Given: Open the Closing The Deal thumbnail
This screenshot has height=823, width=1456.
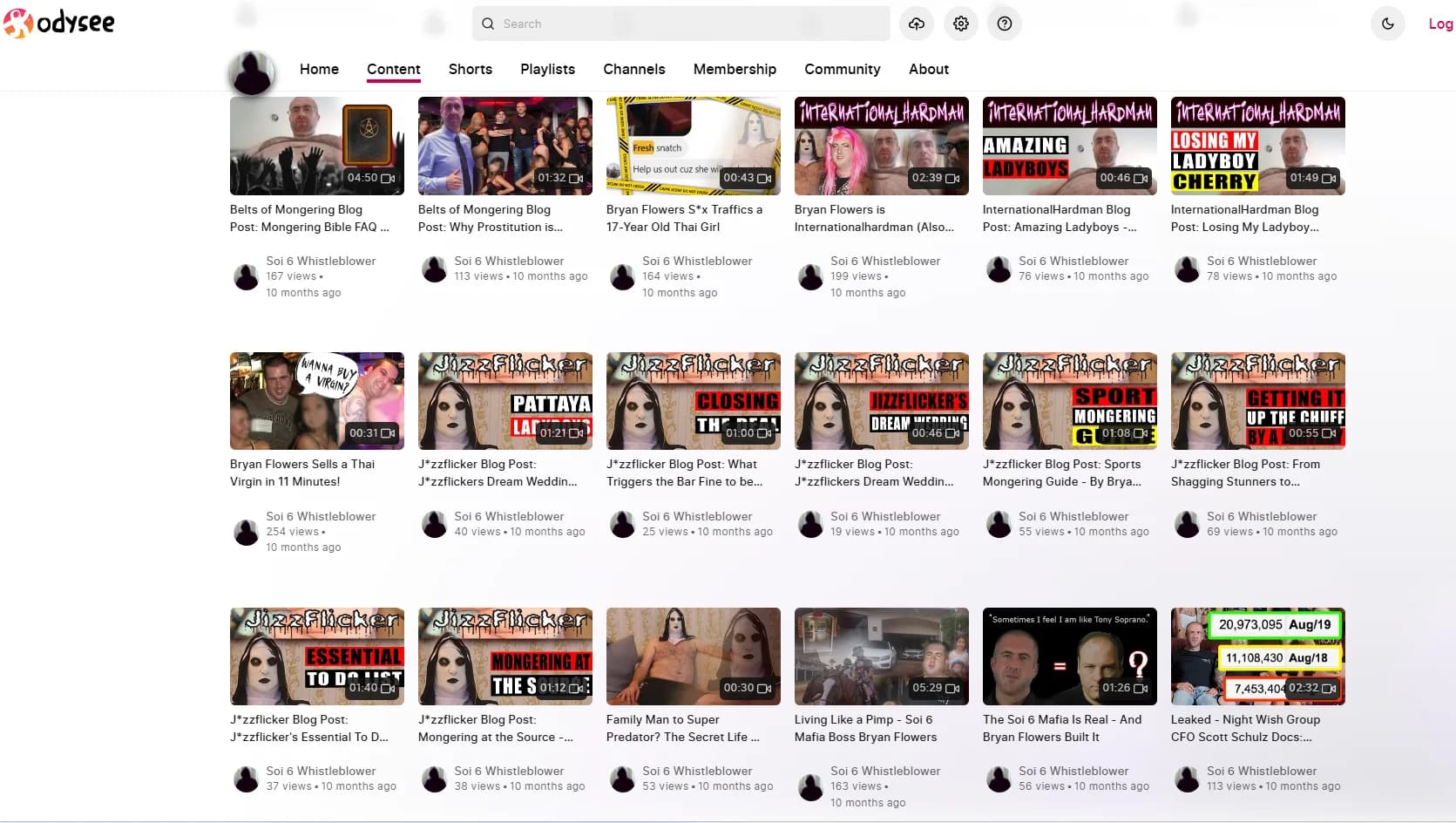Looking at the screenshot, I should [x=694, y=401].
